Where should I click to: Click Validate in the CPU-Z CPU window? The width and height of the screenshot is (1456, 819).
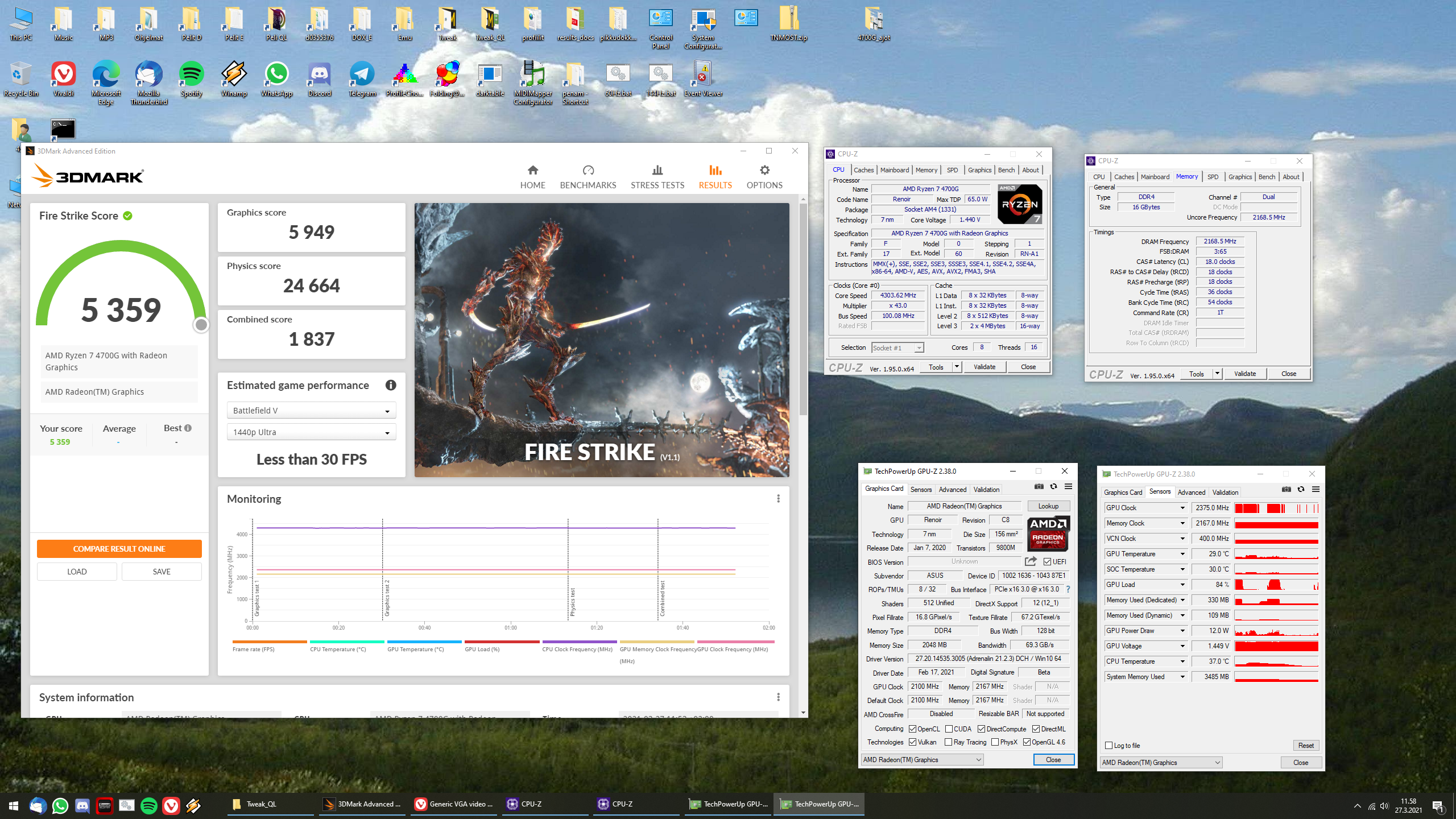point(985,367)
